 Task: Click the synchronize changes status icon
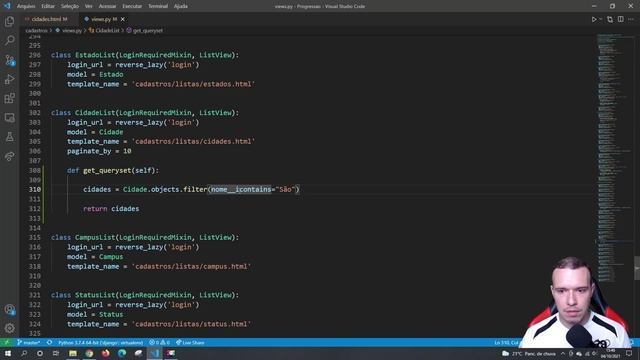[49, 342]
